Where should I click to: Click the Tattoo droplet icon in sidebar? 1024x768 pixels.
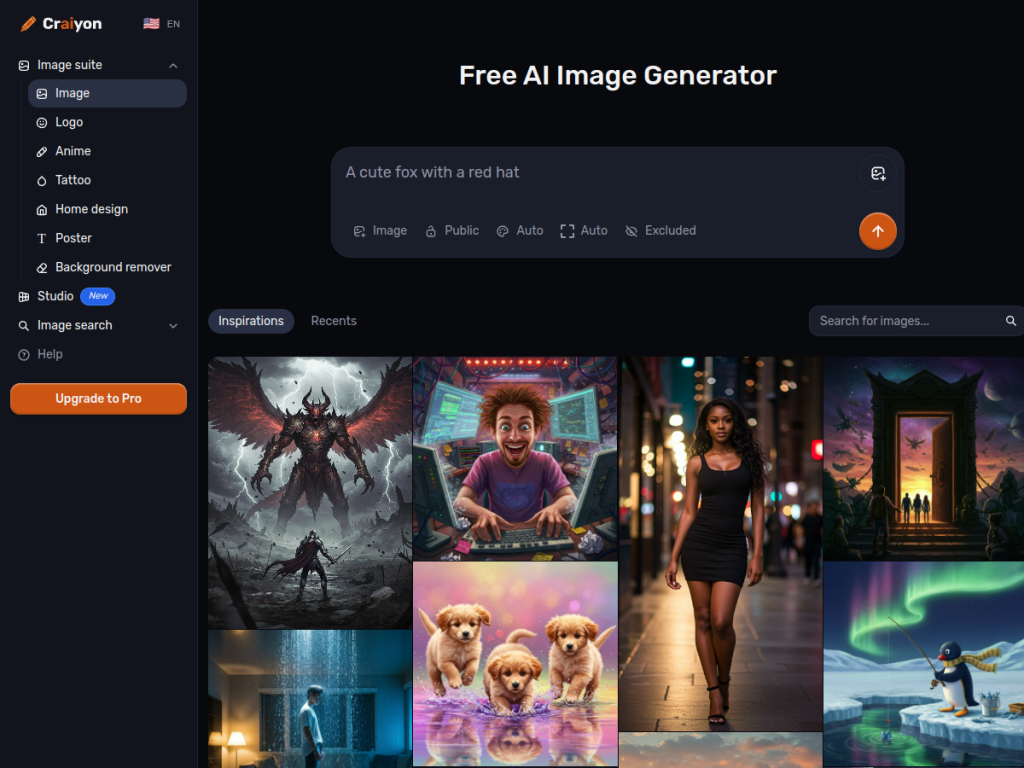click(42, 181)
